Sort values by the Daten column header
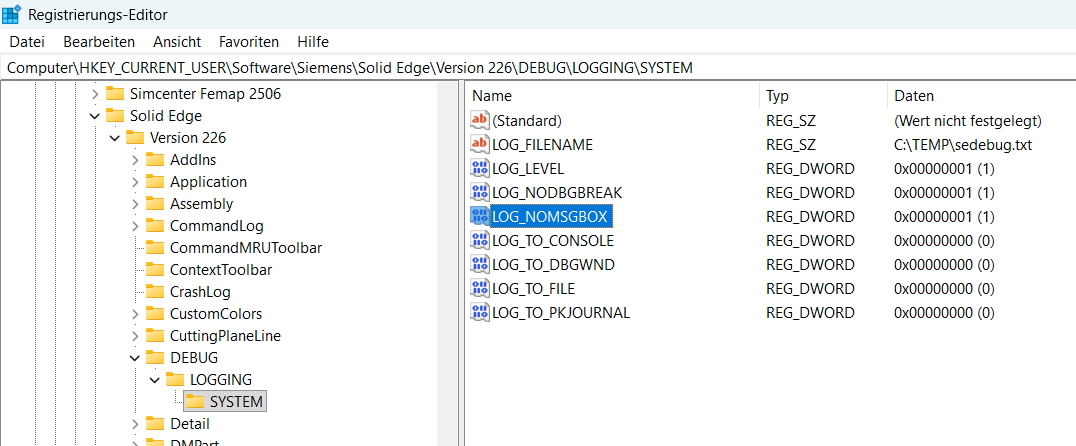Screen dimensions: 1076x446 pos(981,96)
